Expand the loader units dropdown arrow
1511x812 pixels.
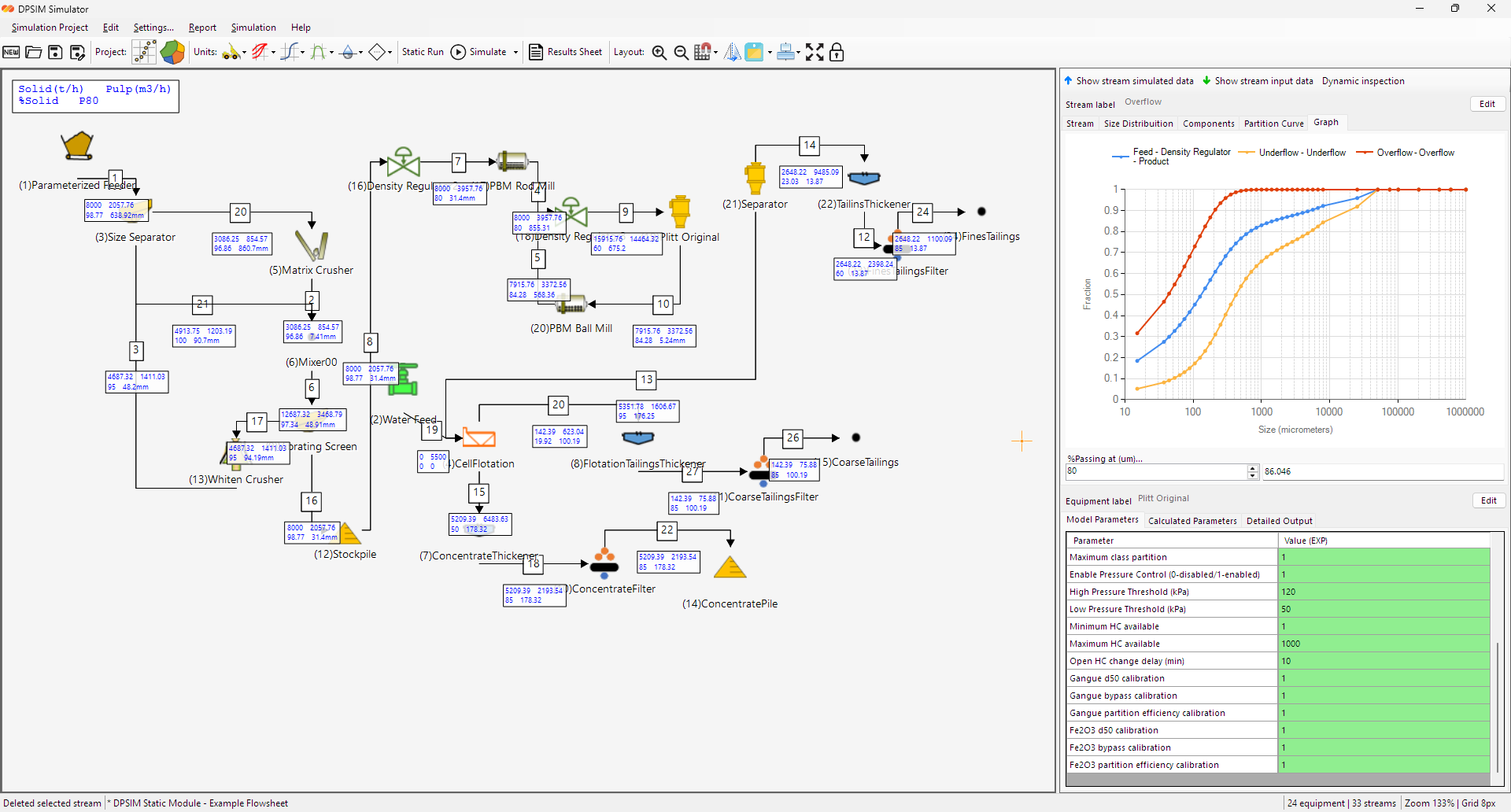click(244, 53)
